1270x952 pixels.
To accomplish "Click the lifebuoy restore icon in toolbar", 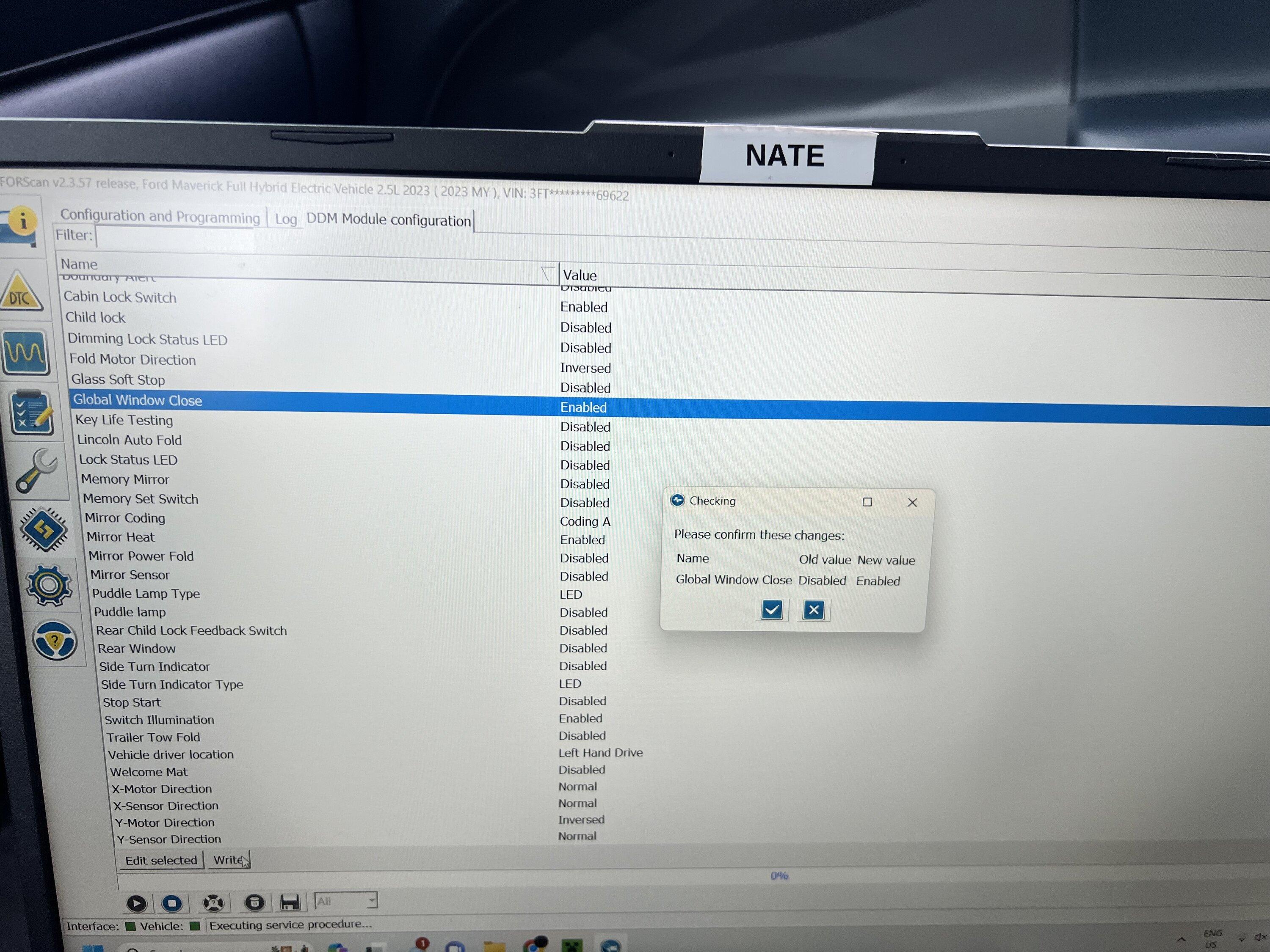I will click(x=214, y=903).
